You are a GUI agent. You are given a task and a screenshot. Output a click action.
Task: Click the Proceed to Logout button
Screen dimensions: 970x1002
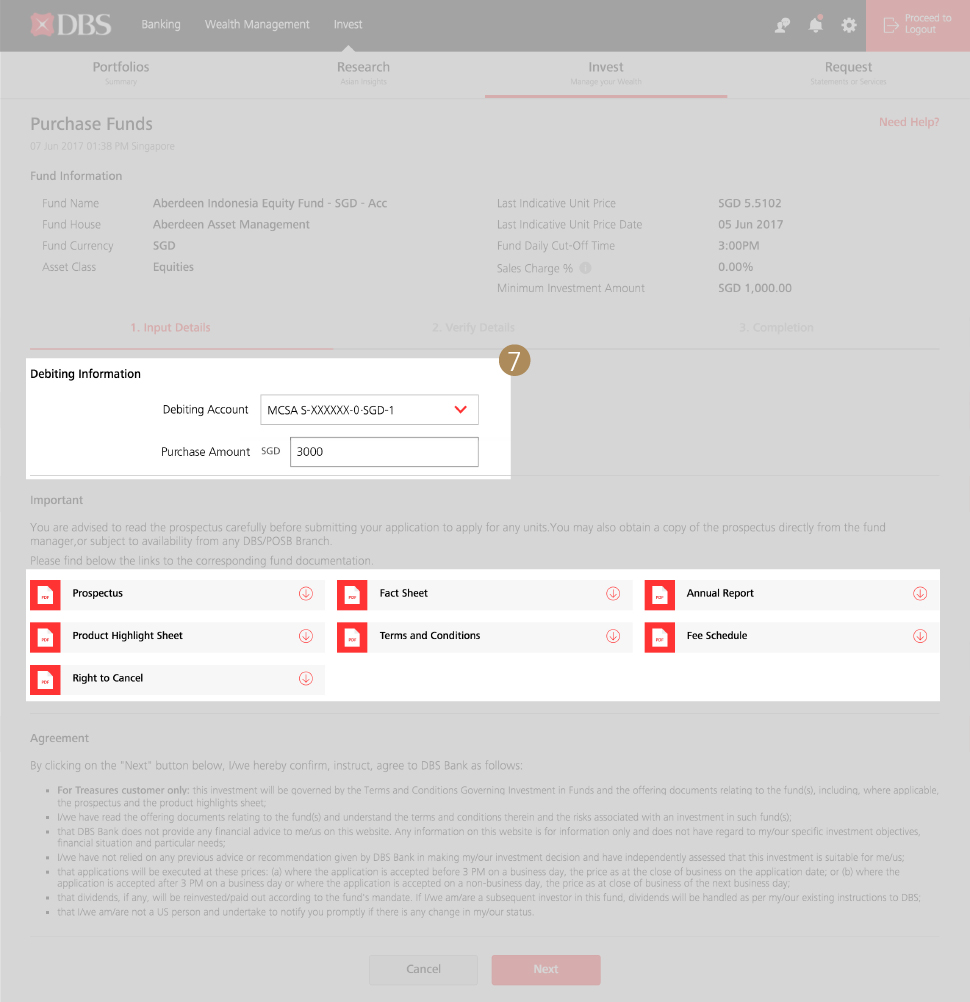918,25
